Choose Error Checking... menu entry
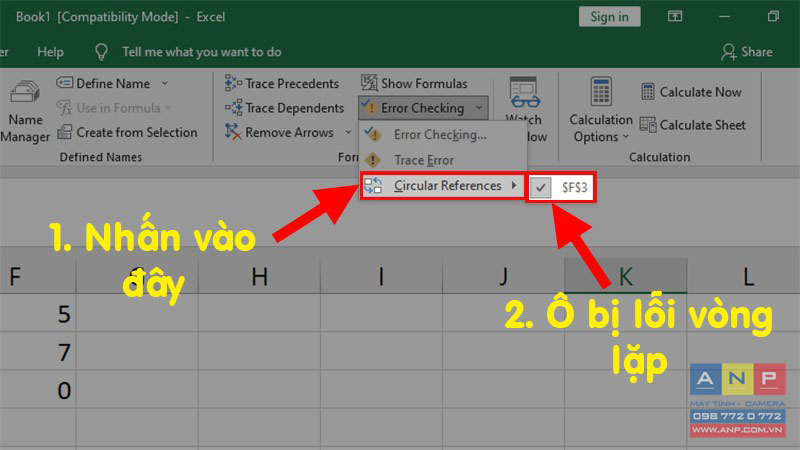Screen dimensions: 800x450 (440, 135)
